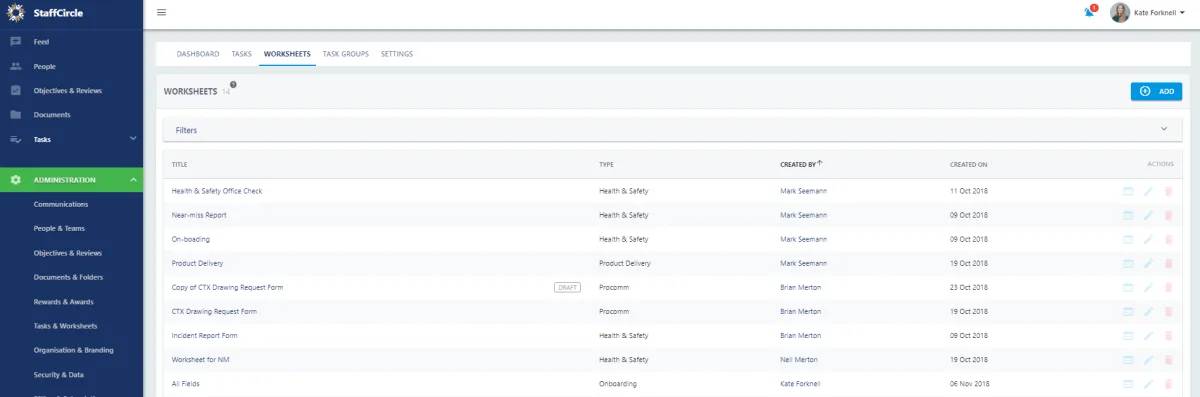Screen dimensions: 1200x397
Task: Sort by Created On column
Action: [x=968, y=164]
